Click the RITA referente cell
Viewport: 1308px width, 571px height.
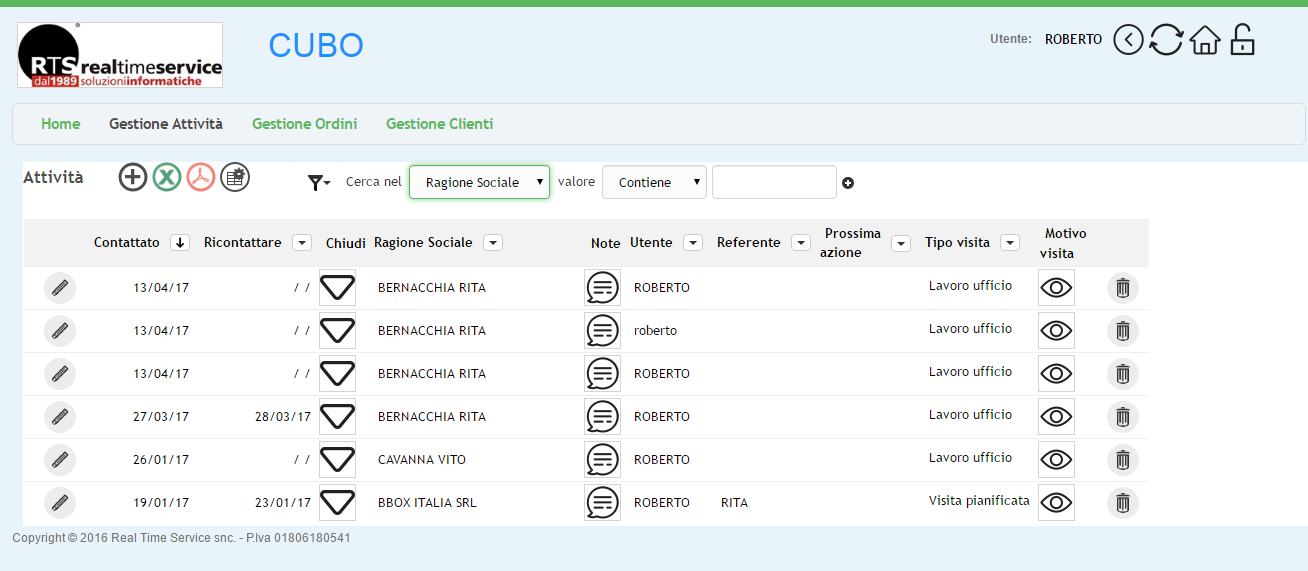tap(734, 503)
